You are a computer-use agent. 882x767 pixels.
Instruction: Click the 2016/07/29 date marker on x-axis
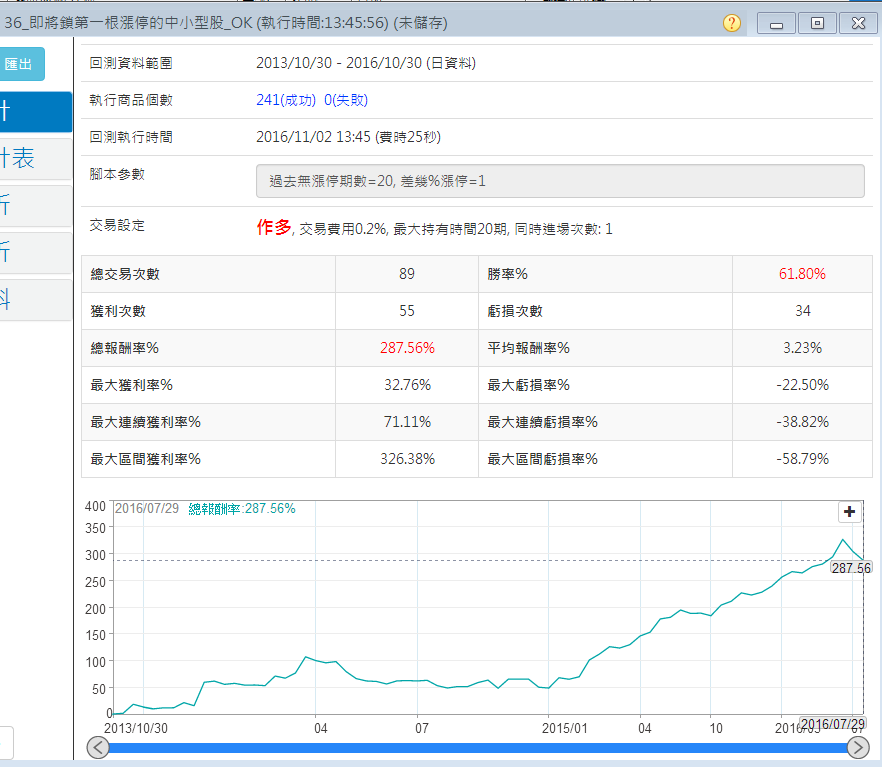(831, 724)
